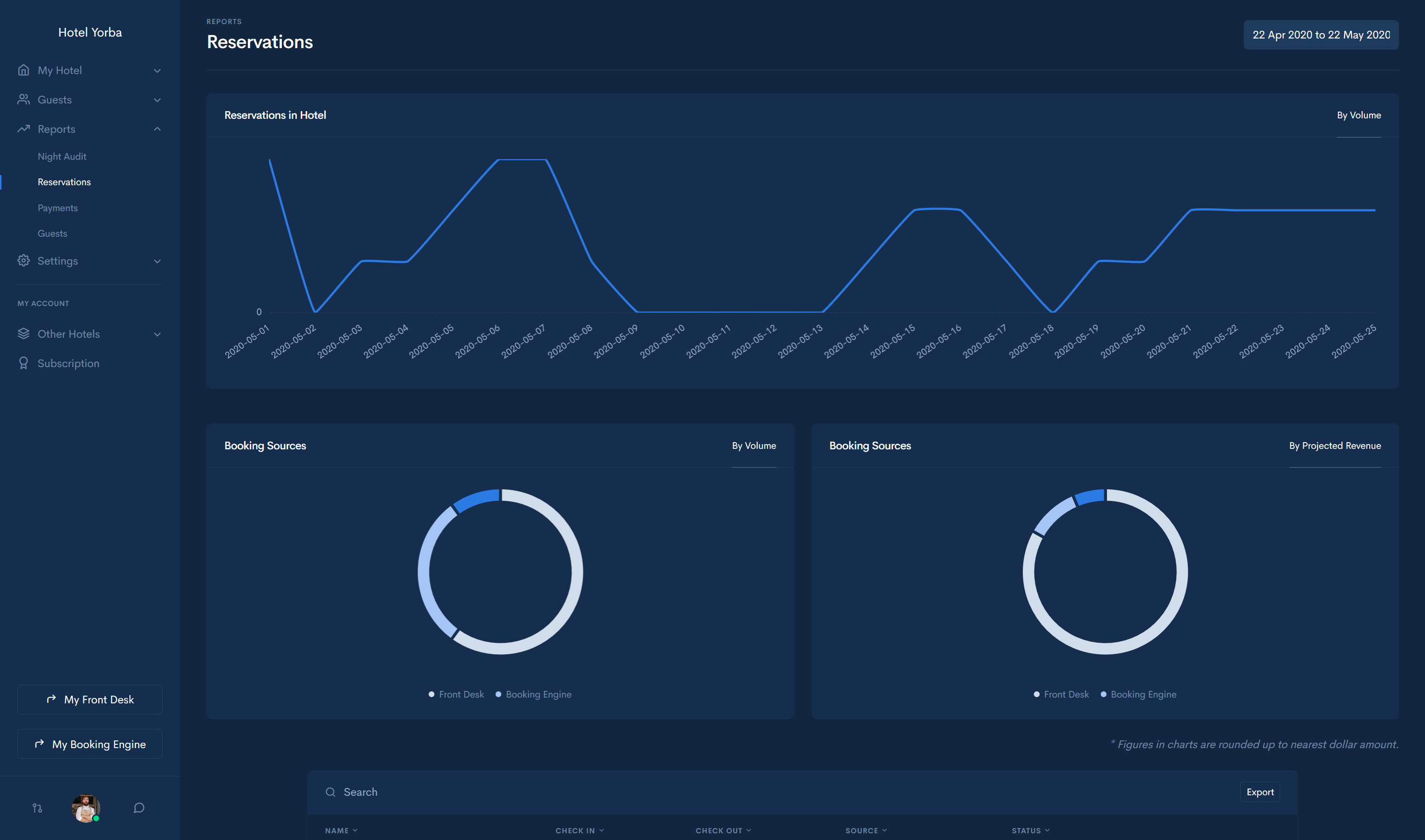The image size is (1425, 840).
Task: Click the Export button for reservations data
Action: coord(1259,792)
